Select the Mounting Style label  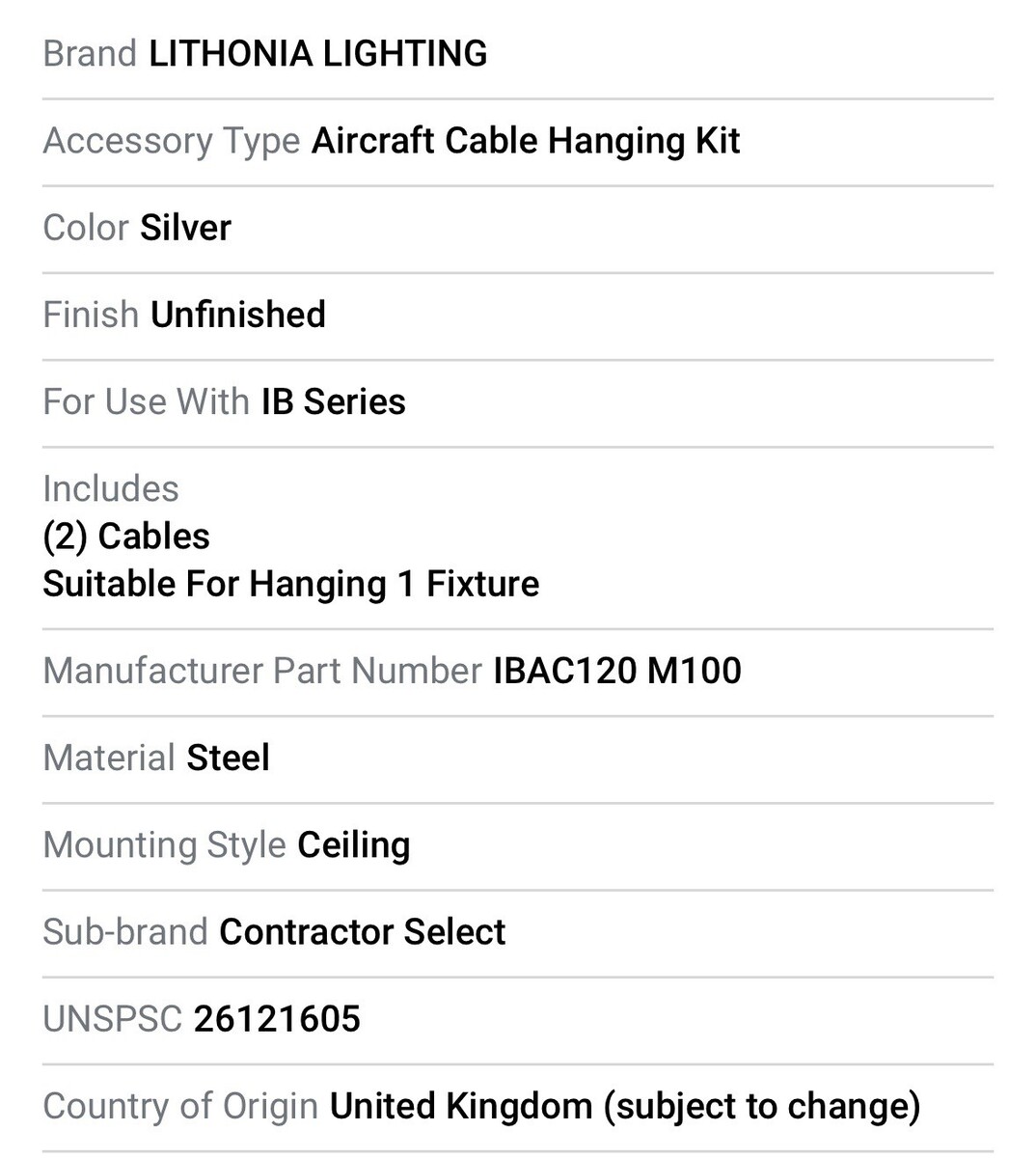point(164,845)
